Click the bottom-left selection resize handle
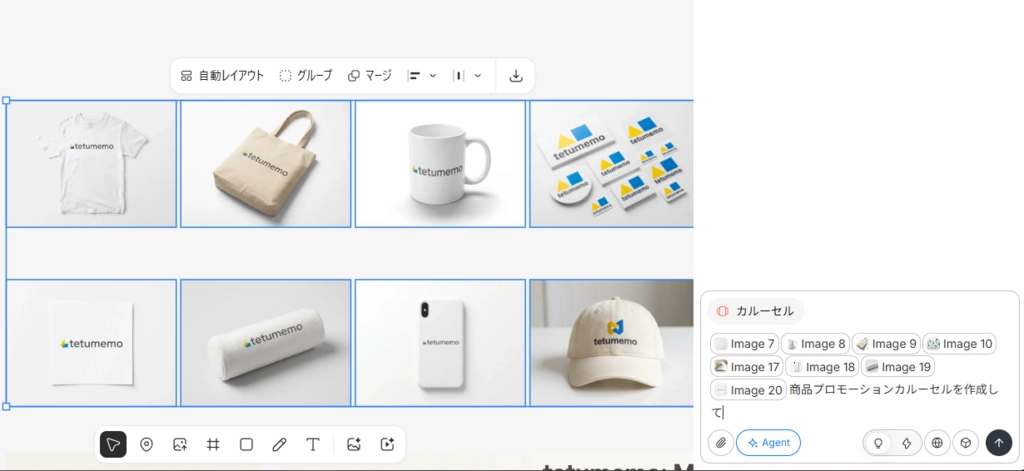 pyautogui.click(x=7, y=406)
